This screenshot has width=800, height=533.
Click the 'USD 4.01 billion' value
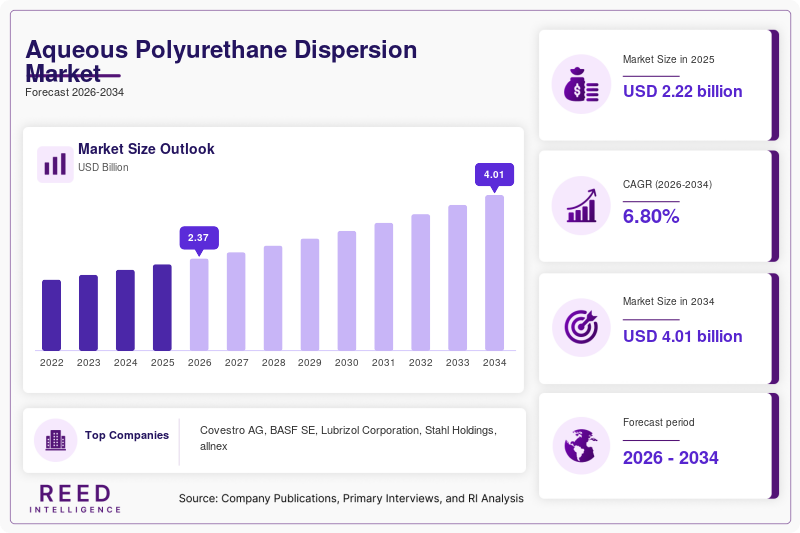(x=683, y=337)
